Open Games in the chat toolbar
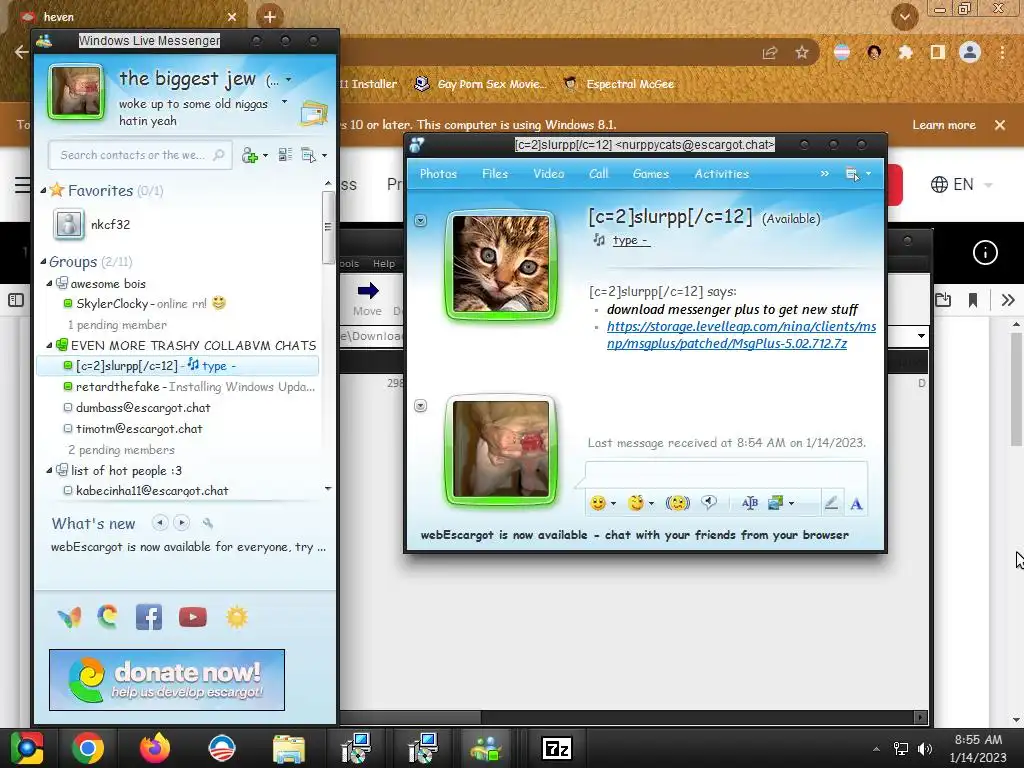Screen dimensions: 1024x768 click(x=650, y=174)
